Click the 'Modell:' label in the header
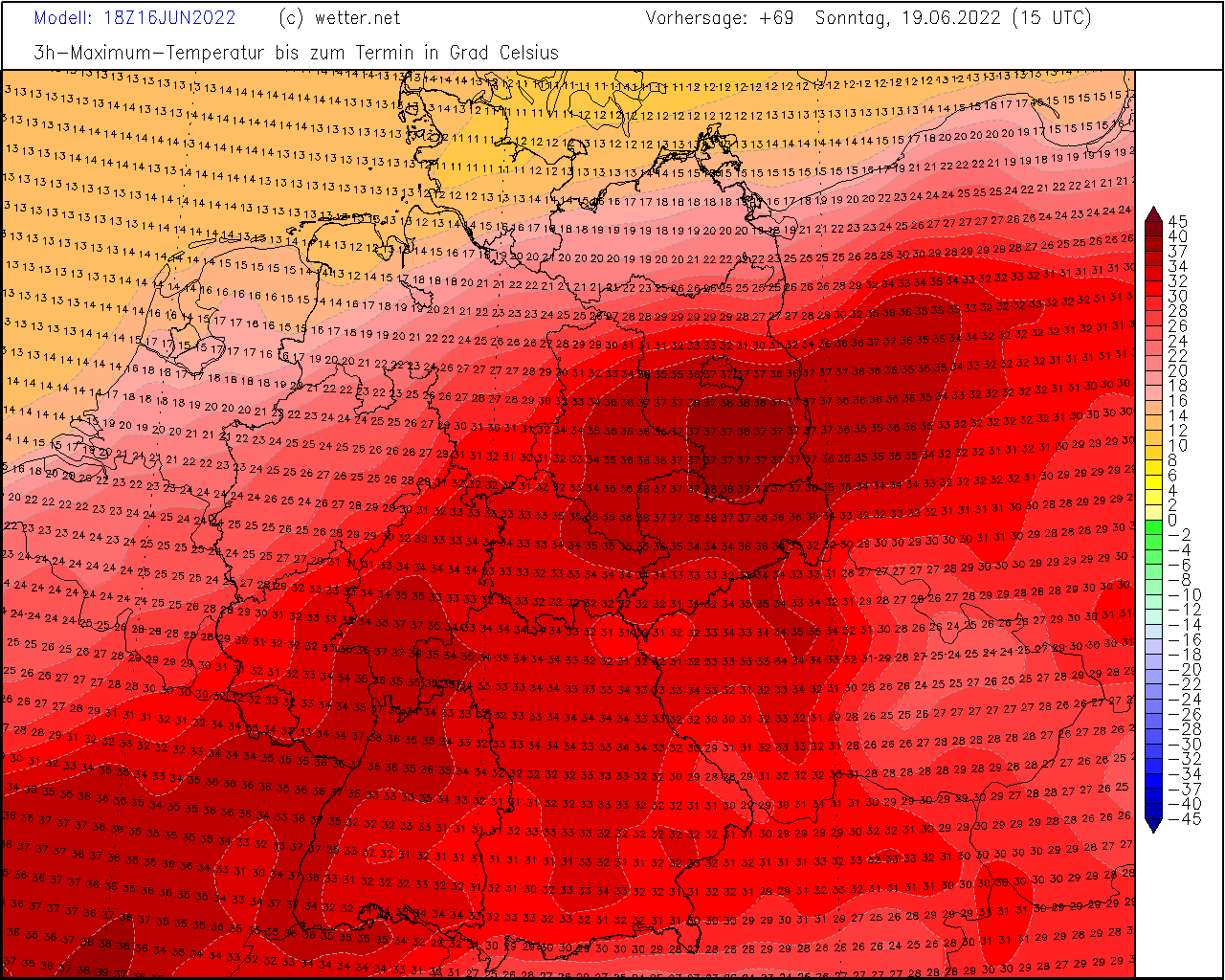Viewport: 1225px width, 980px height. (65, 18)
